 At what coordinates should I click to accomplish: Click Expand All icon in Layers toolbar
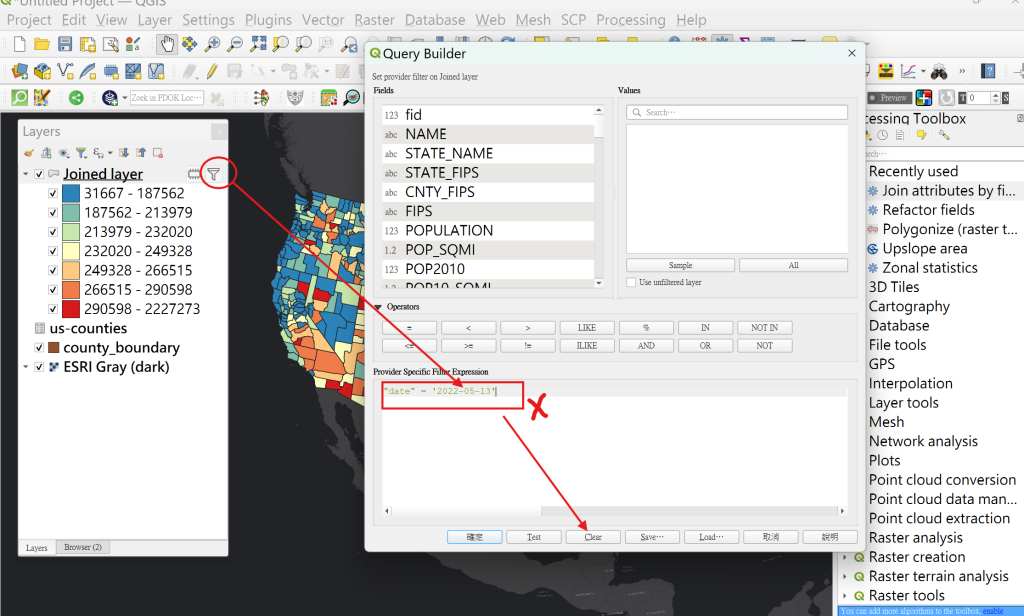123,153
